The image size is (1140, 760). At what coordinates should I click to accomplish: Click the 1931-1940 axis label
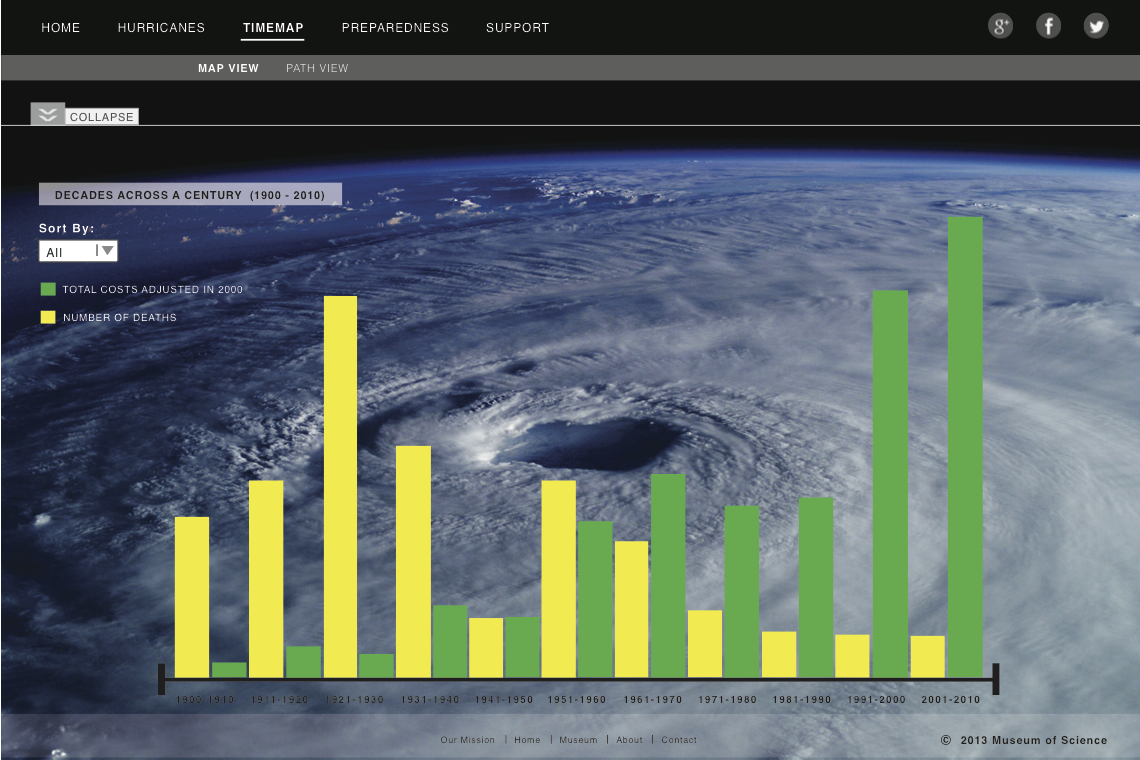click(x=430, y=700)
